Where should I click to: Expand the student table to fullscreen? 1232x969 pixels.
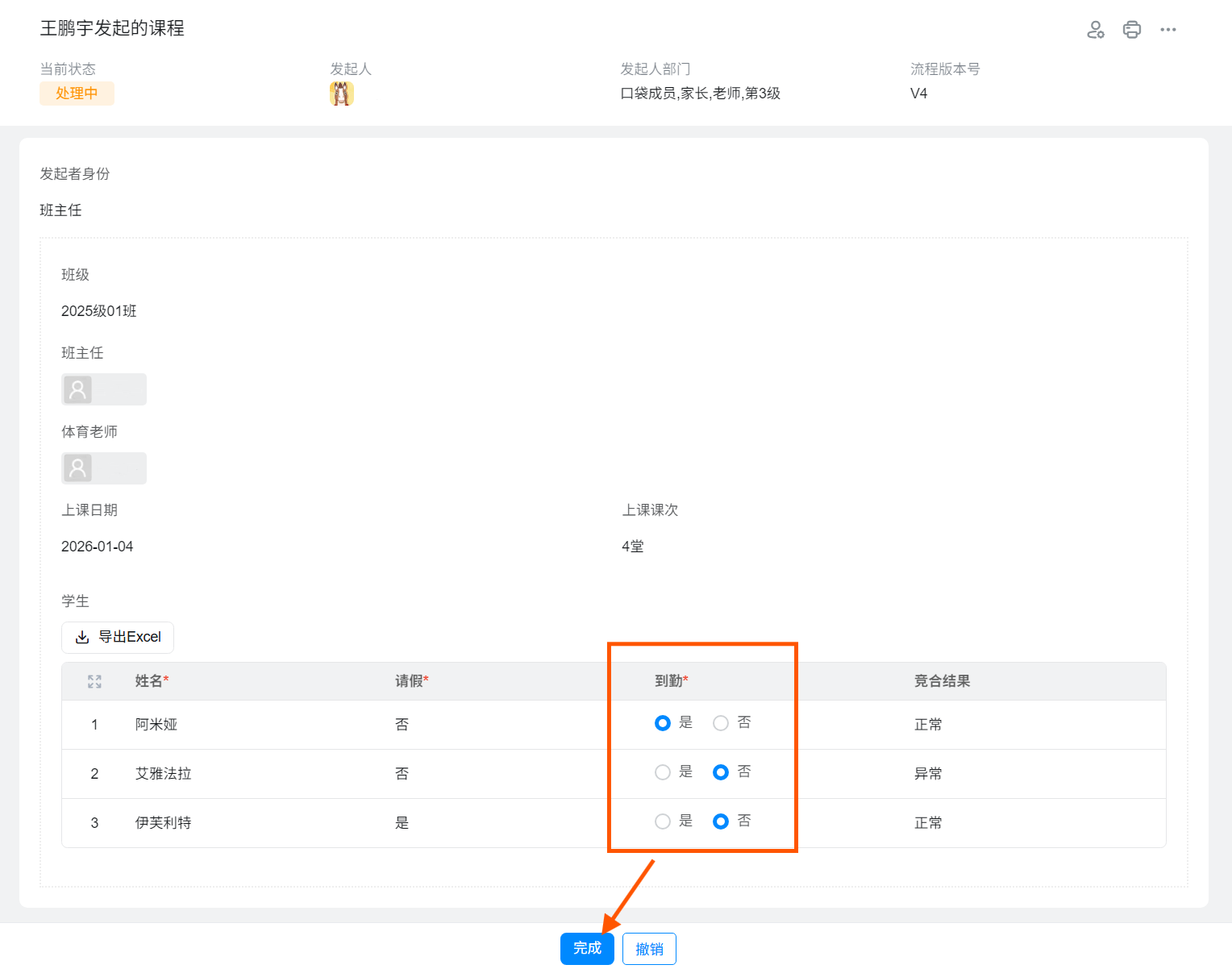[x=94, y=681]
